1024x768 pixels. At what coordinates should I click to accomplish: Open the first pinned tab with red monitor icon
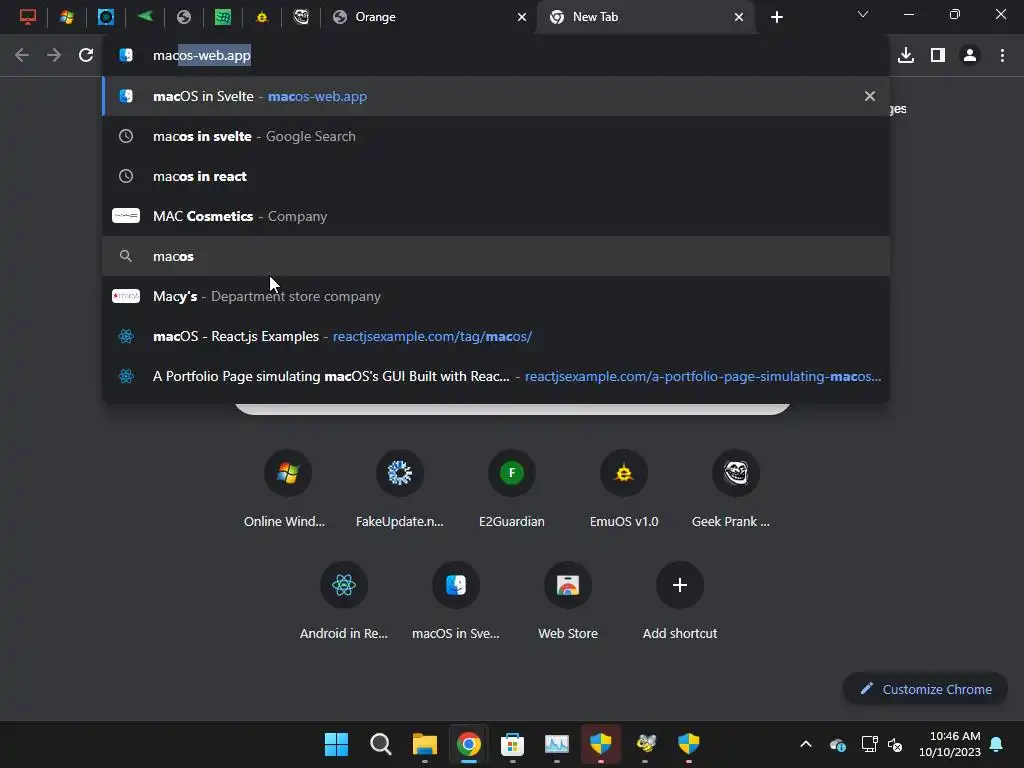(27, 17)
